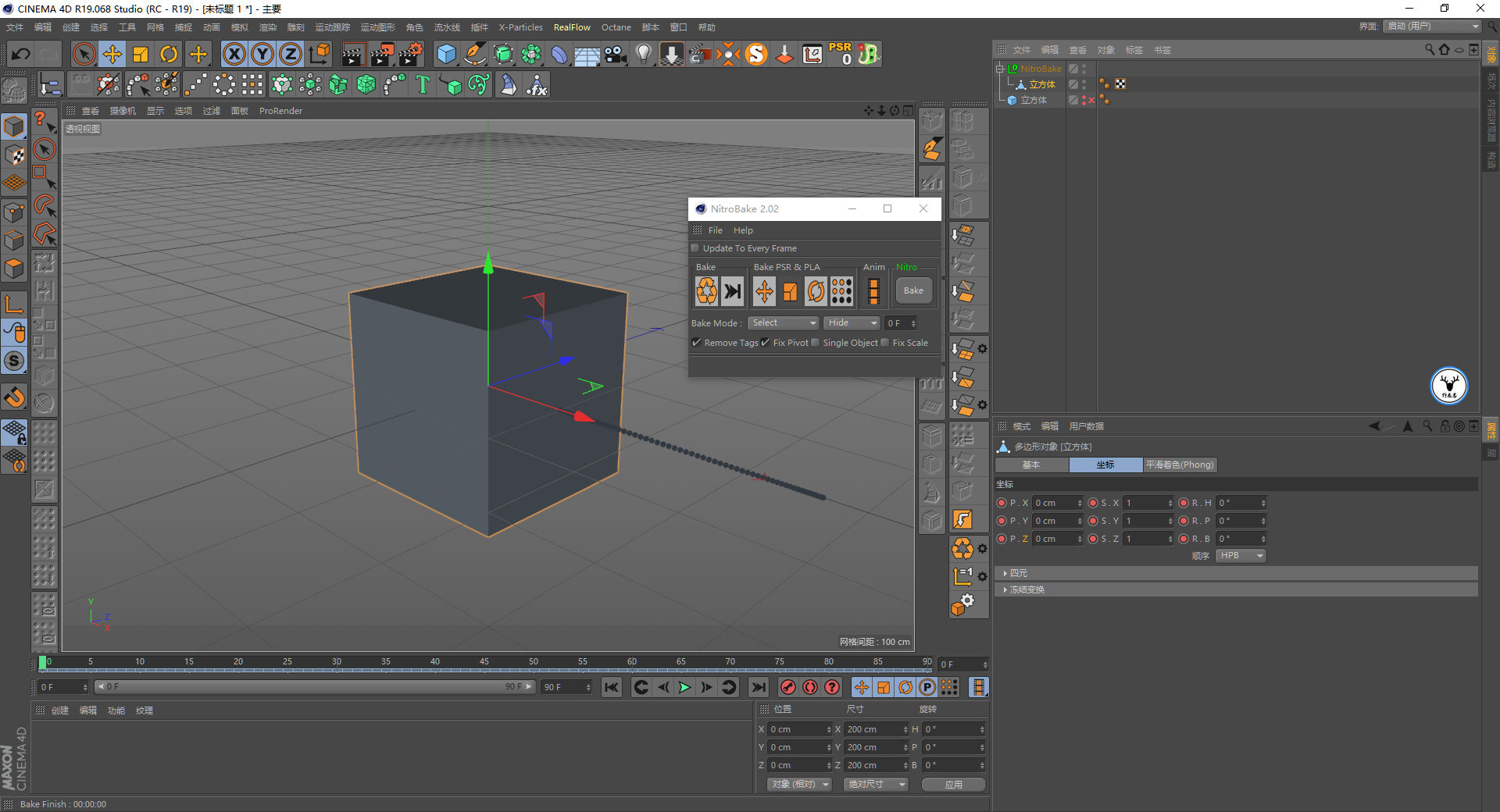This screenshot has width=1500, height=812.
Task: Click the 应用 apply button
Action: [953, 785]
